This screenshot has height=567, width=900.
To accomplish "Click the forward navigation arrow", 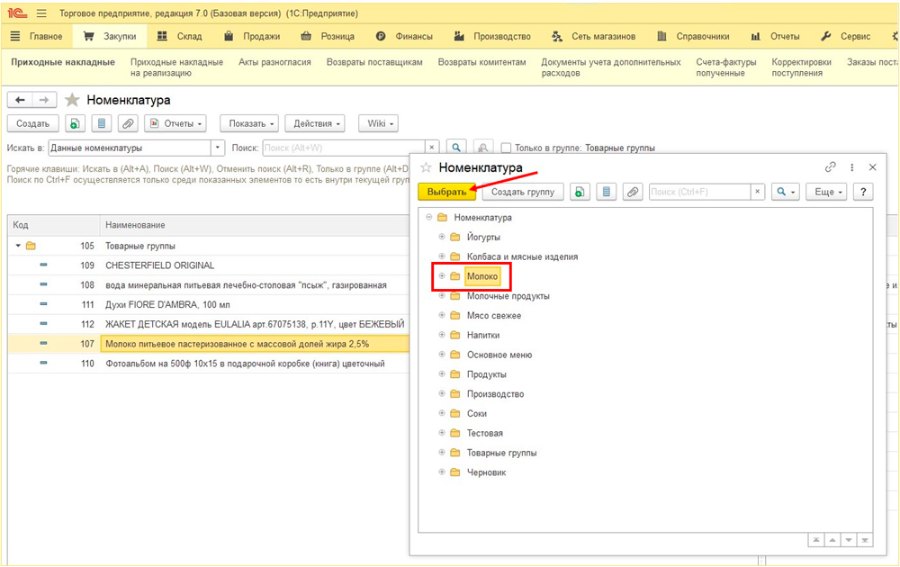I will coord(44,100).
